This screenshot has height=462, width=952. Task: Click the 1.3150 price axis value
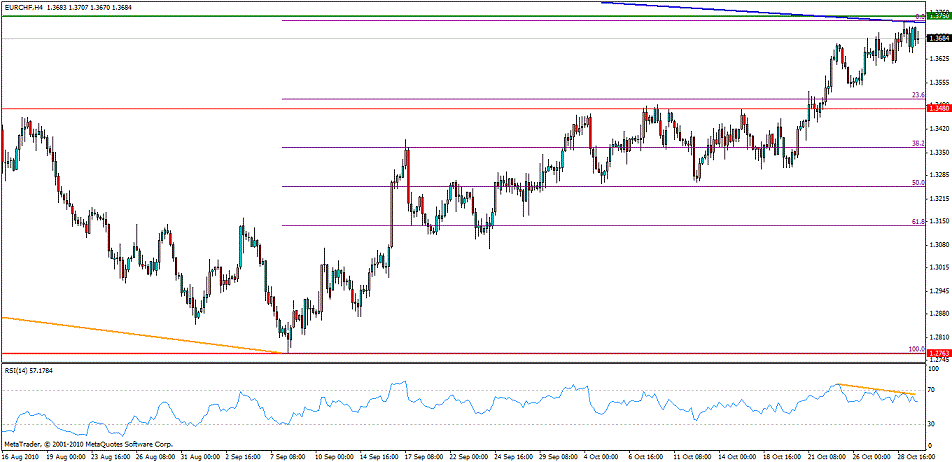[x=939, y=221]
